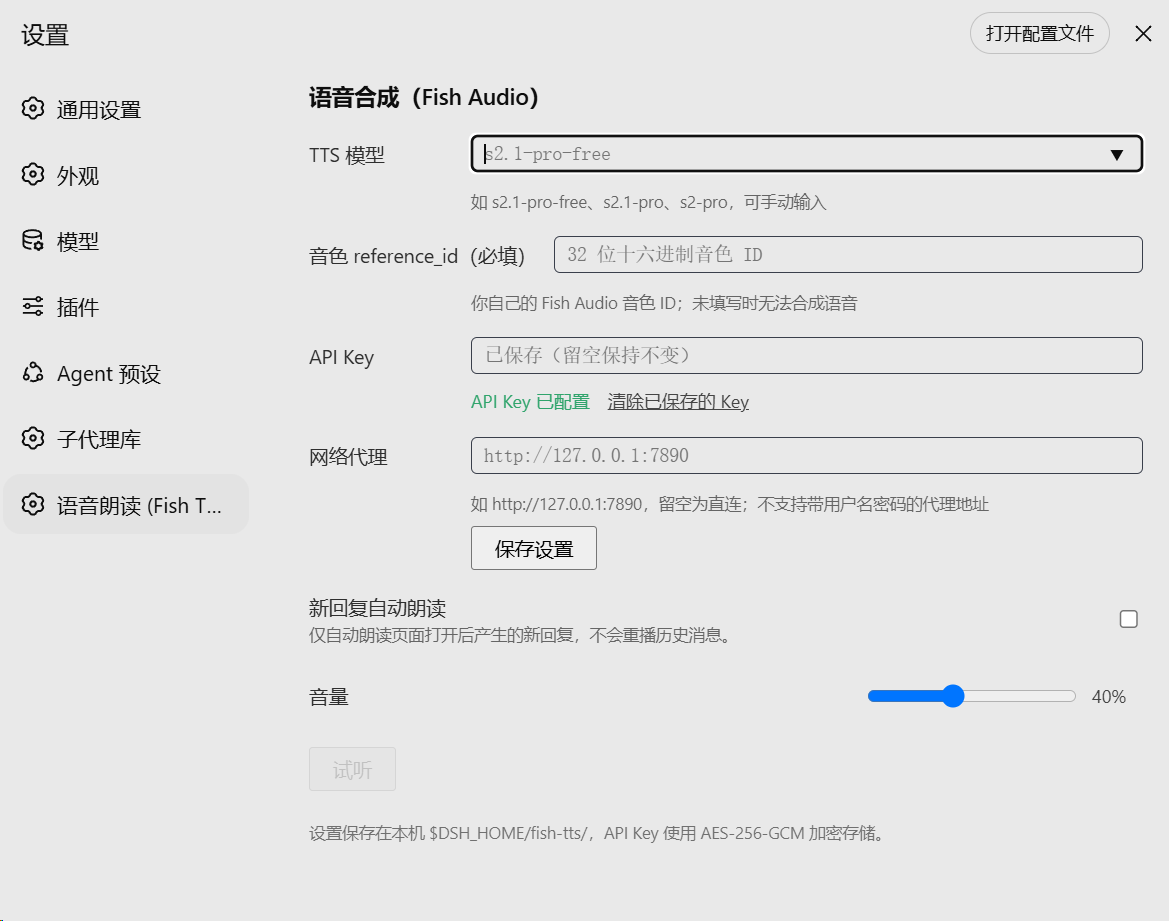Close the settings dialog with X

point(1143,34)
